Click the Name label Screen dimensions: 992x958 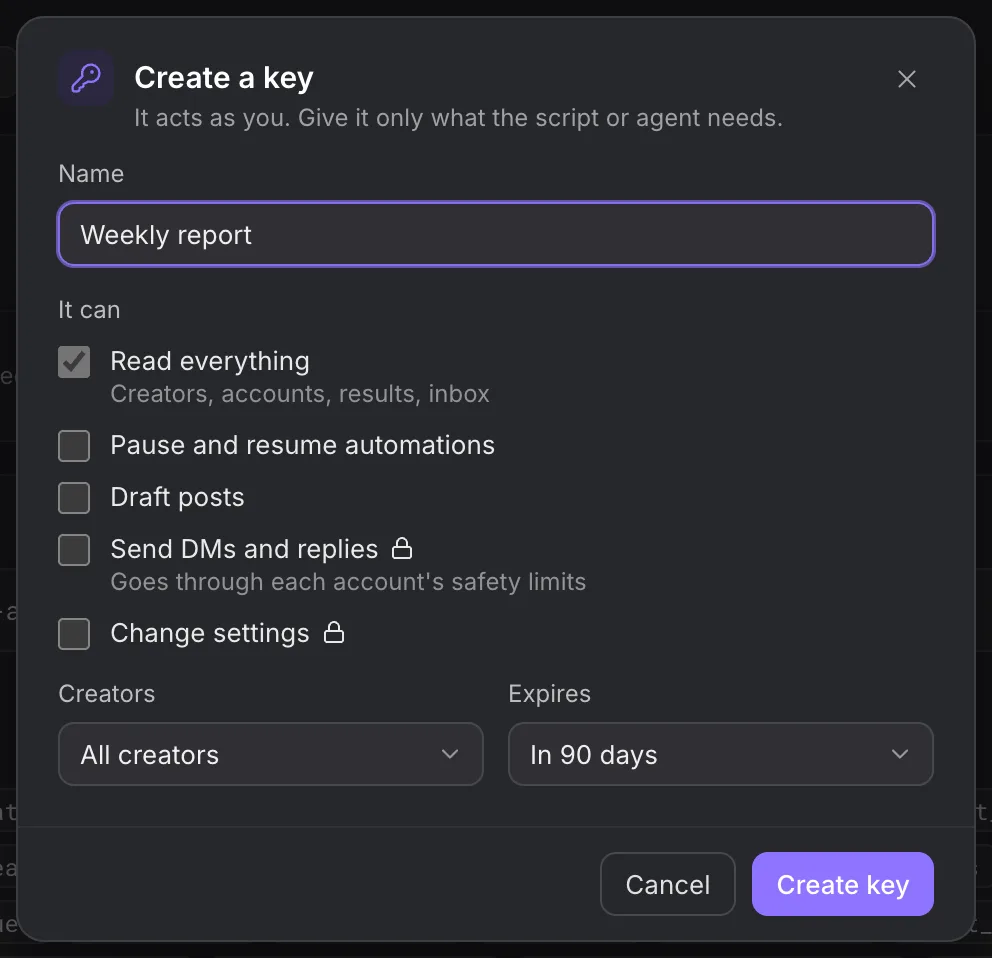tap(91, 174)
